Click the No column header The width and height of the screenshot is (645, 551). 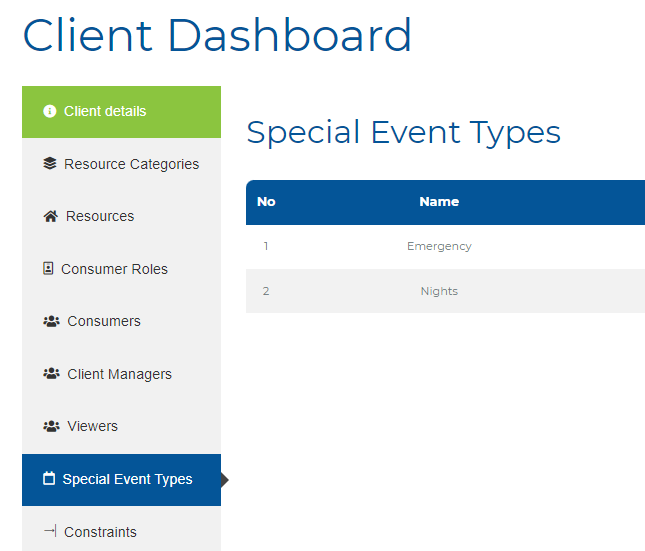tap(266, 202)
